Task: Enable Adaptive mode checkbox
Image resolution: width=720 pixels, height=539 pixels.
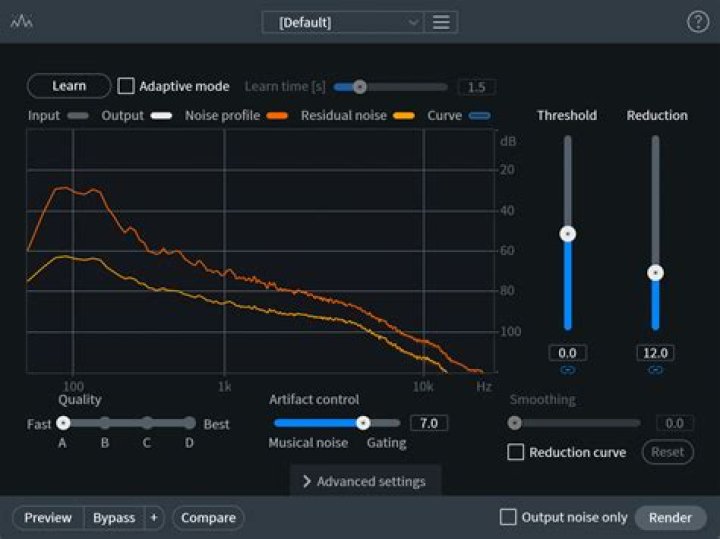Action: click(x=126, y=86)
